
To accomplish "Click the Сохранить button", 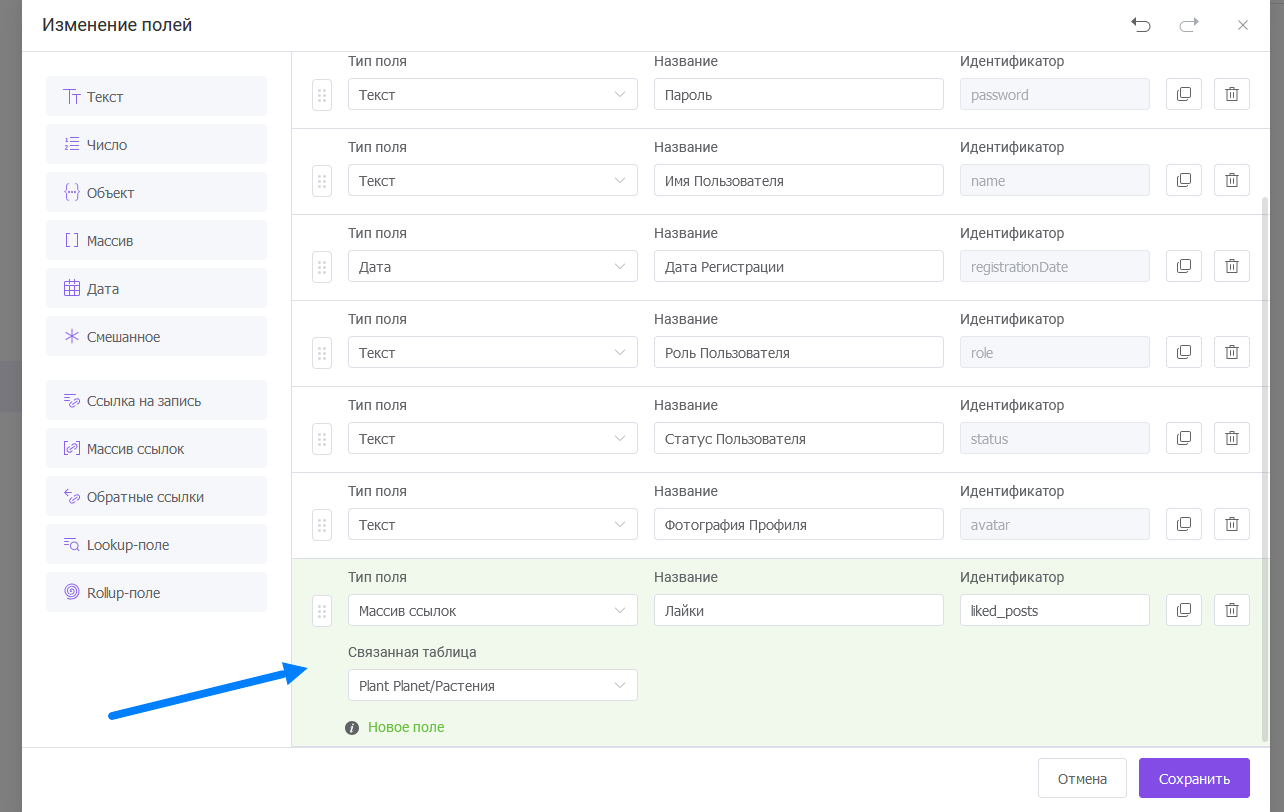I will 1194,778.
